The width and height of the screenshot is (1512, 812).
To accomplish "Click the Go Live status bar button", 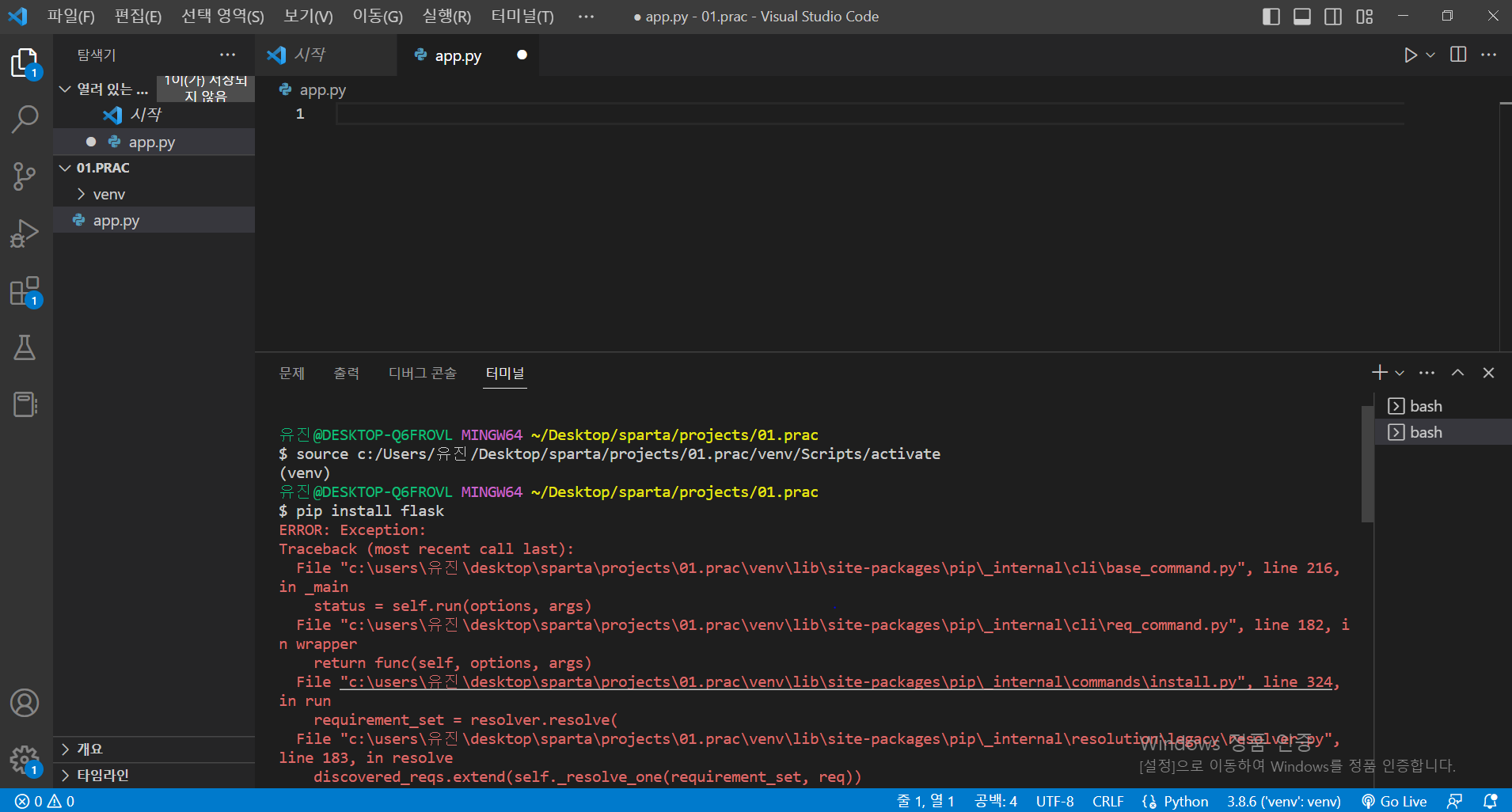I will click(x=1394, y=801).
